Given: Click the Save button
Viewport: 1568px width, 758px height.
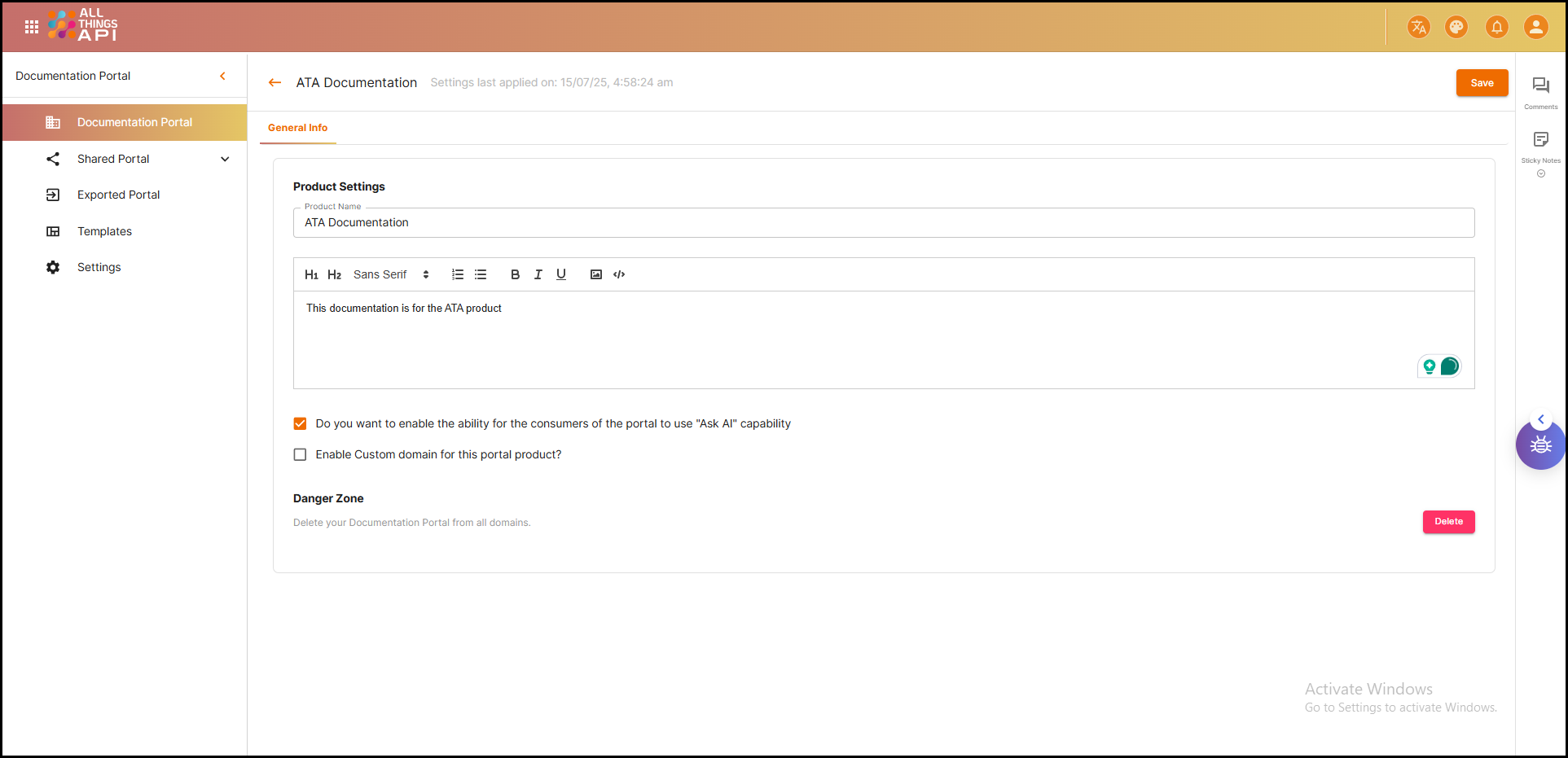Looking at the screenshot, I should (x=1482, y=83).
